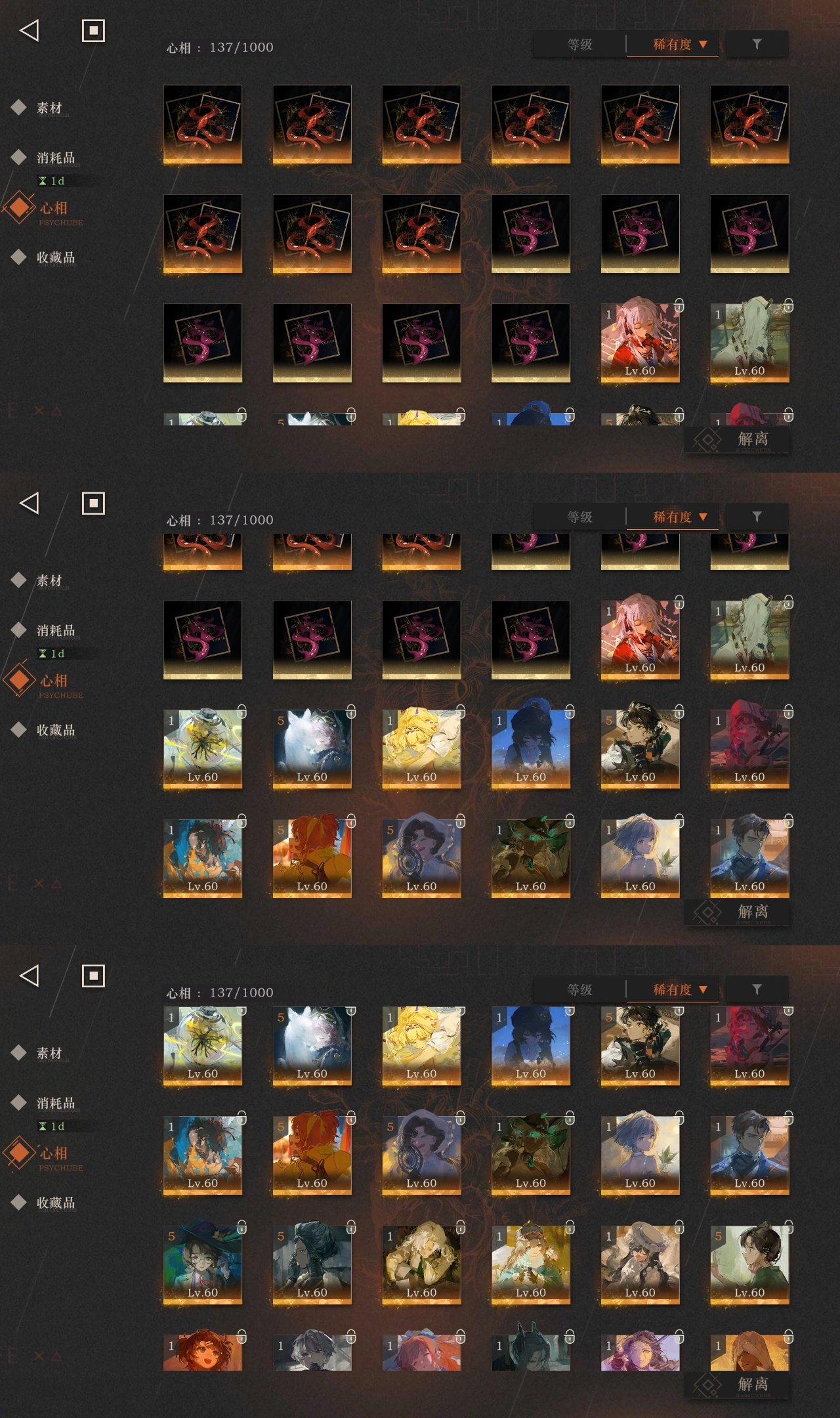Switch to the 消耗品 tab in the middle screenshot
Image resolution: width=840 pixels, height=1418 pixels.
(x=56, y=630)
